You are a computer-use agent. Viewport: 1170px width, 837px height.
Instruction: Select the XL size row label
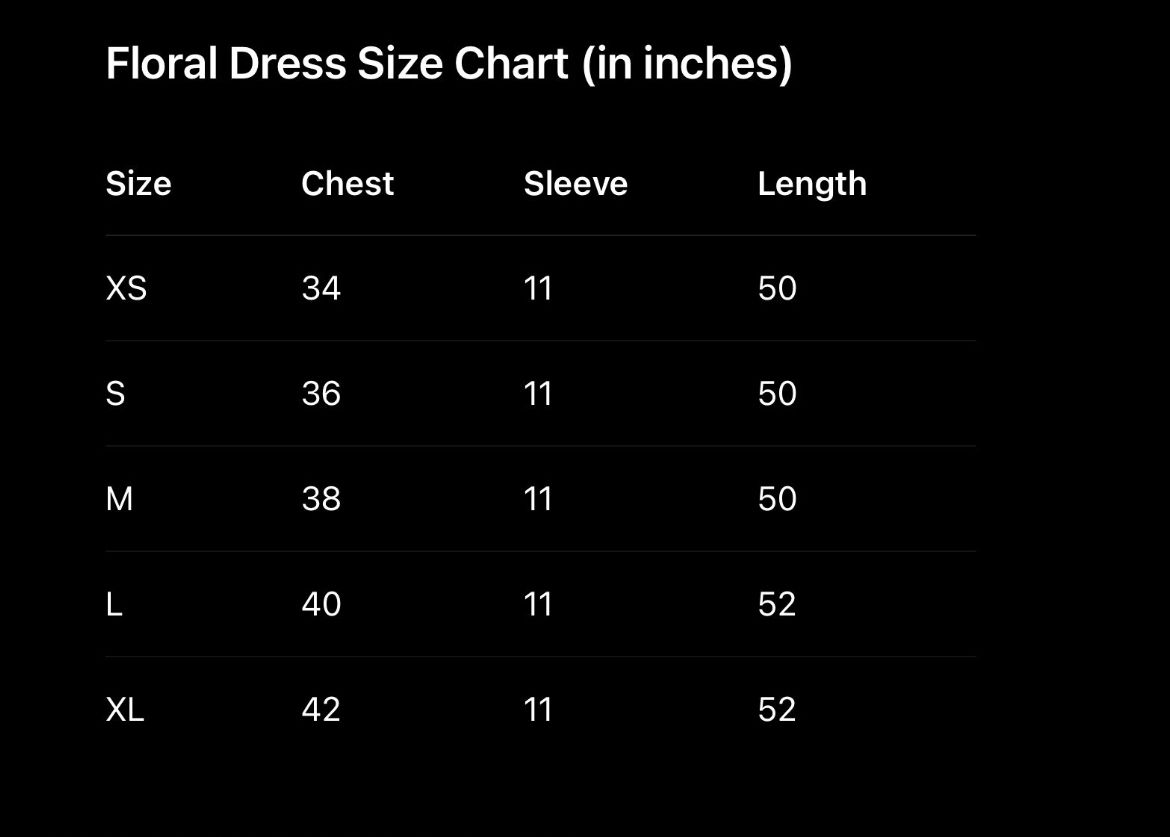[125, 710]
